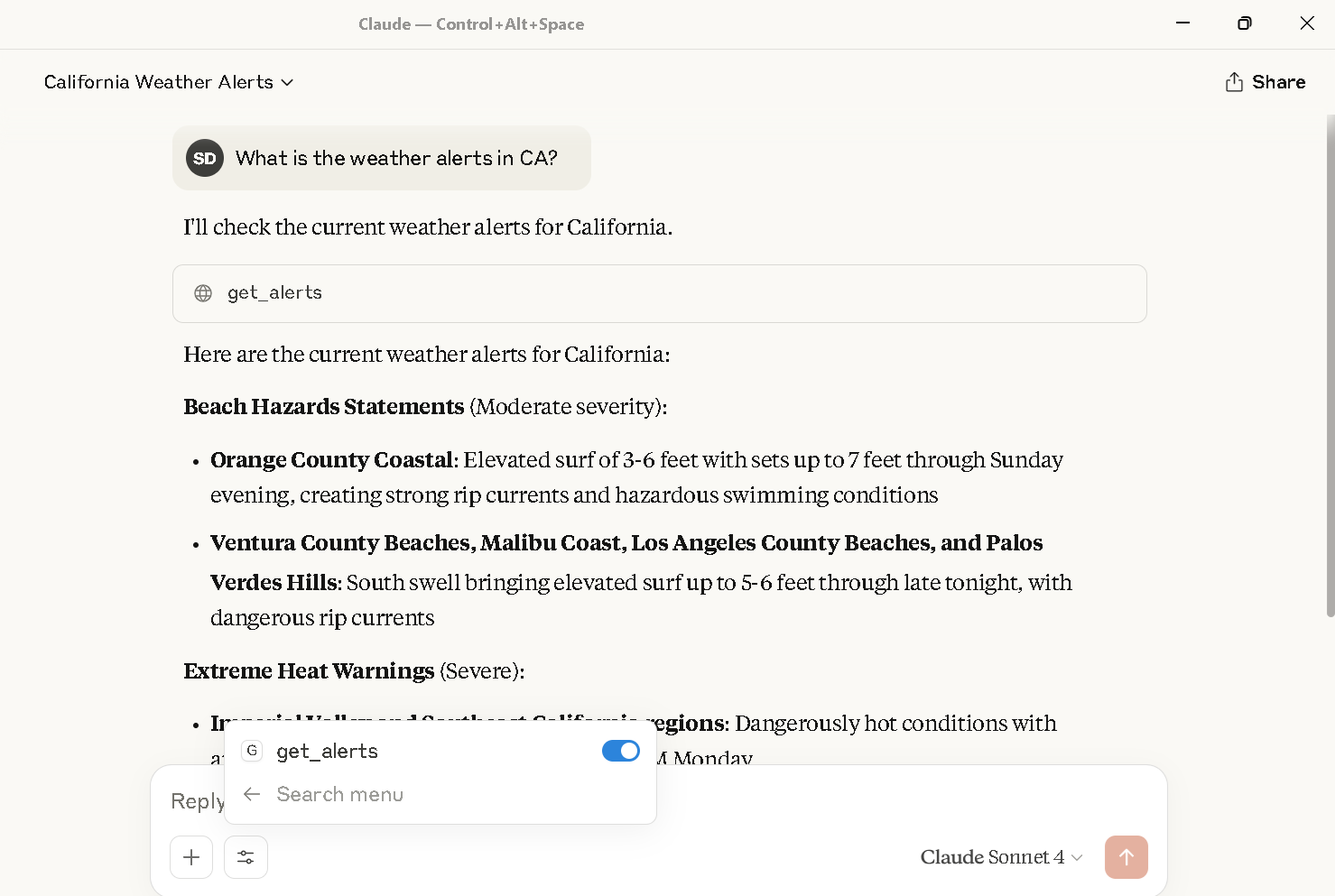This screenshot has height=896, width=1335.
Task: Click the G badge next to get_alerts
Action: (251, 750)
